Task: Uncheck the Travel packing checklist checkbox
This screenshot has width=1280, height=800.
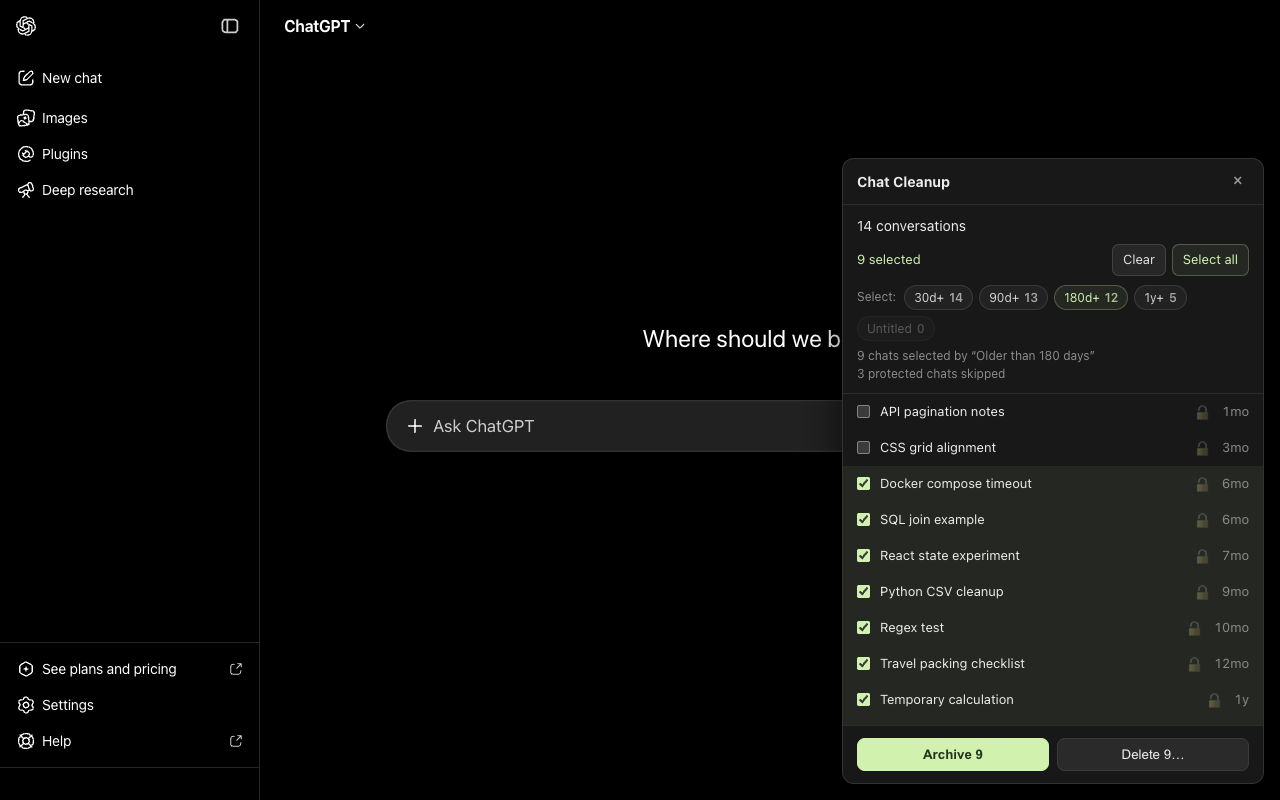Action: coord(864,664)
